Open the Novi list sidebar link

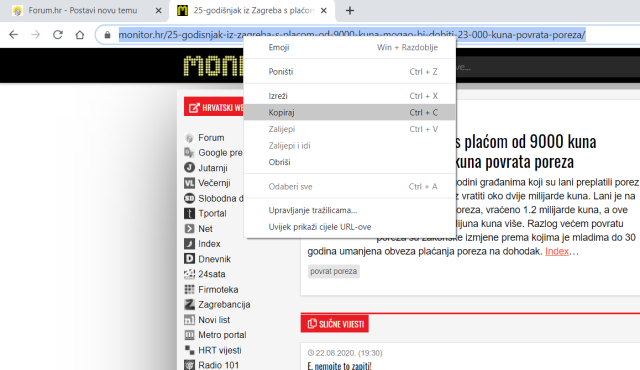(214, 320)
